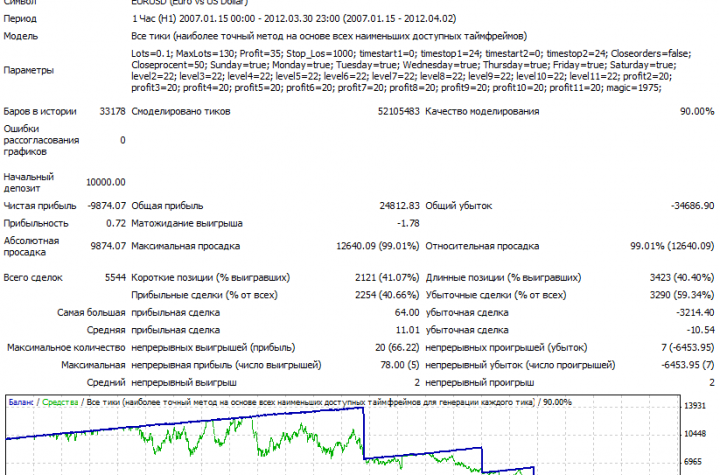Click the 'Всего сделок' label

33,277
